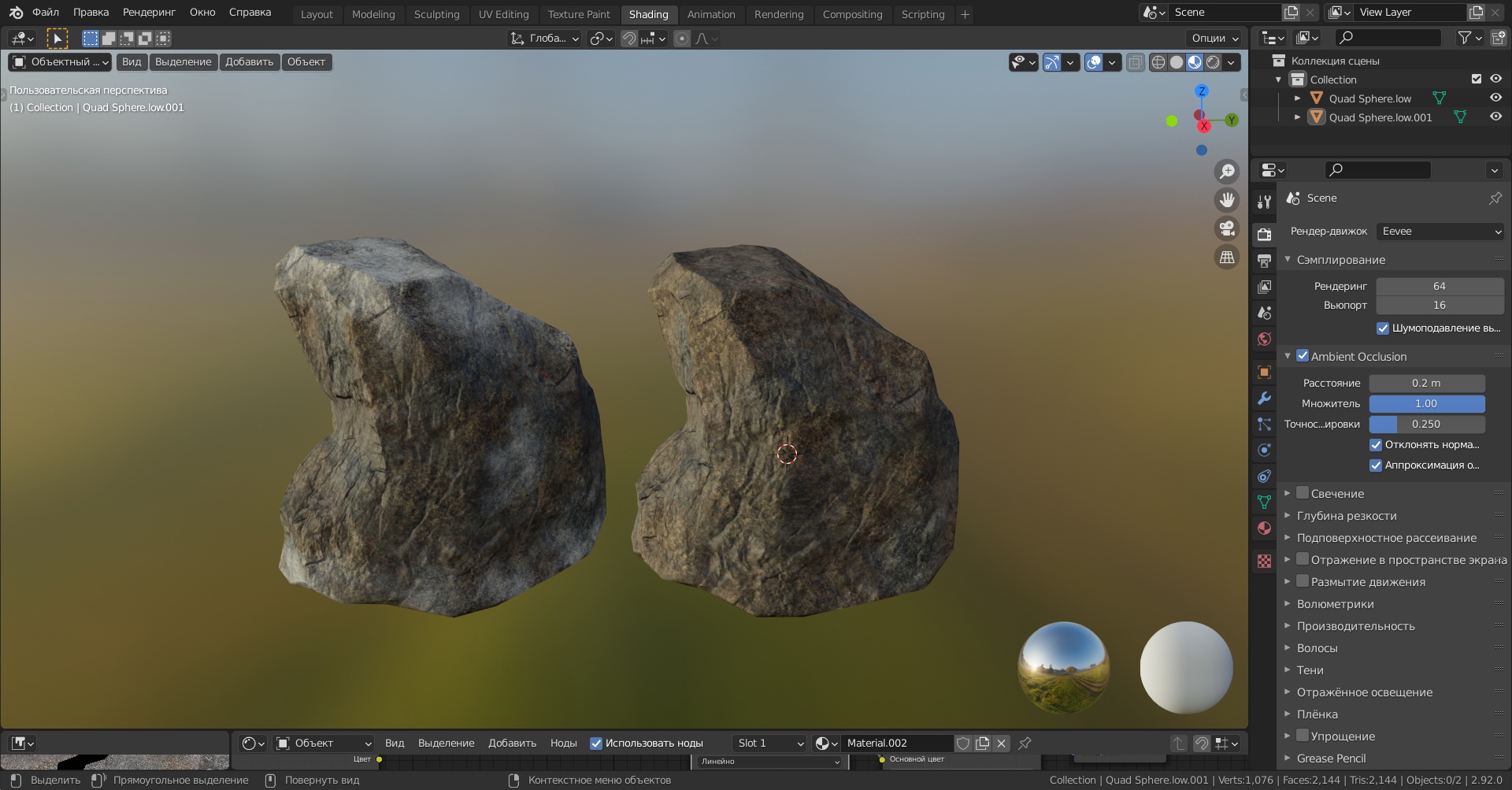Open the Tool properties tab icon
The height and width of the screenshot is (790, 1512).
(x=1264, y=202)
